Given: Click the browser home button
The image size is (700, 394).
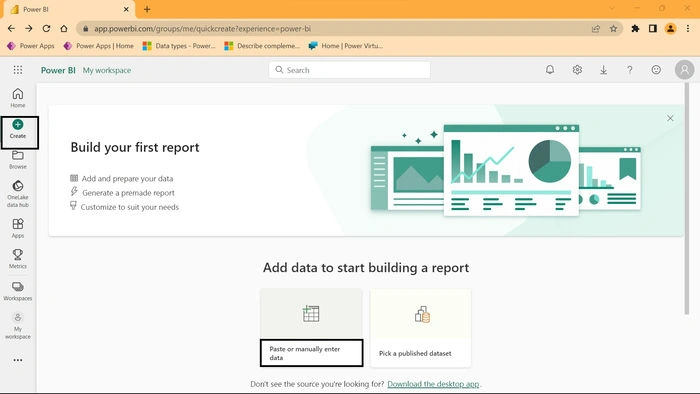Looking at the screenshot, I should (64, 29).
